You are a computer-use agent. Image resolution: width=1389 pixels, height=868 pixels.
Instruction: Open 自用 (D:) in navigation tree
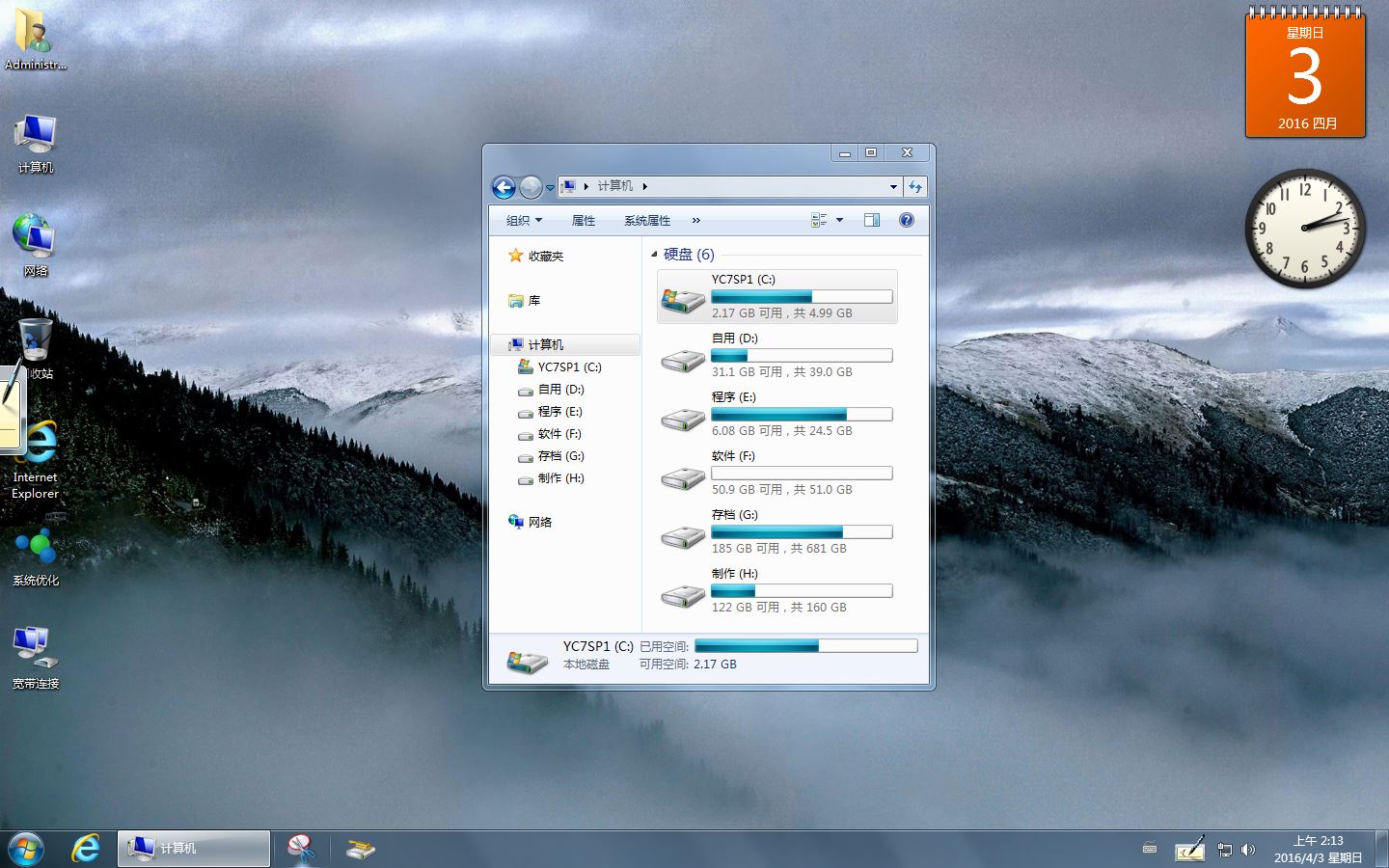[551, 390]
